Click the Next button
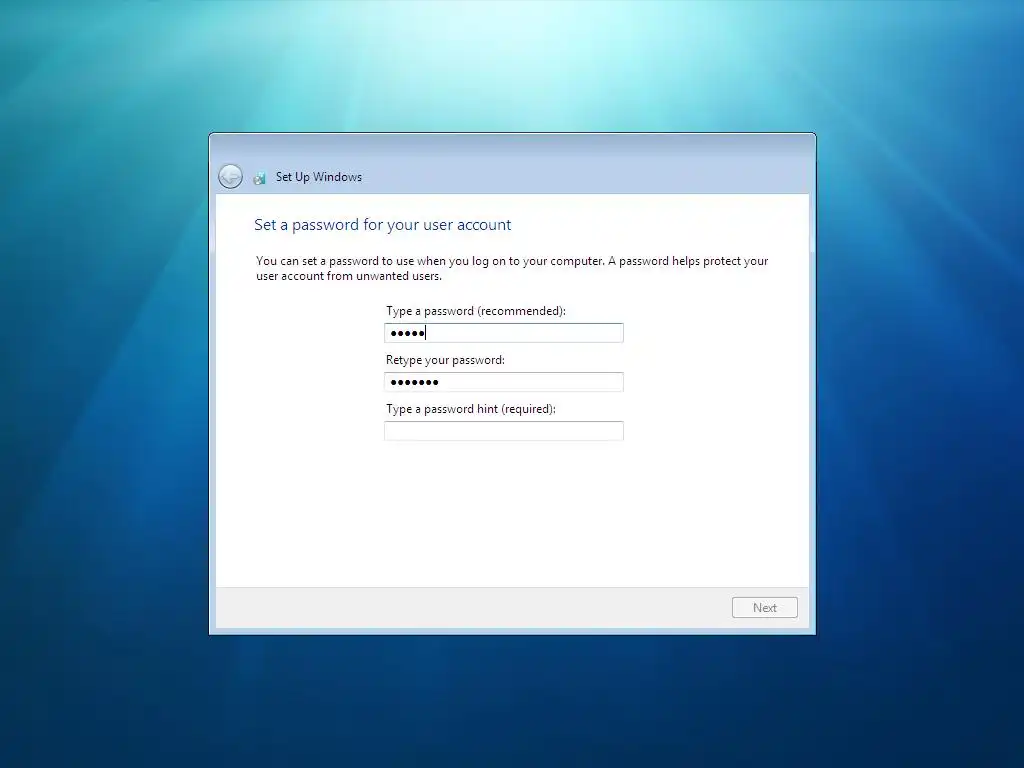The image size is (1024, 768). coord(765,607)
